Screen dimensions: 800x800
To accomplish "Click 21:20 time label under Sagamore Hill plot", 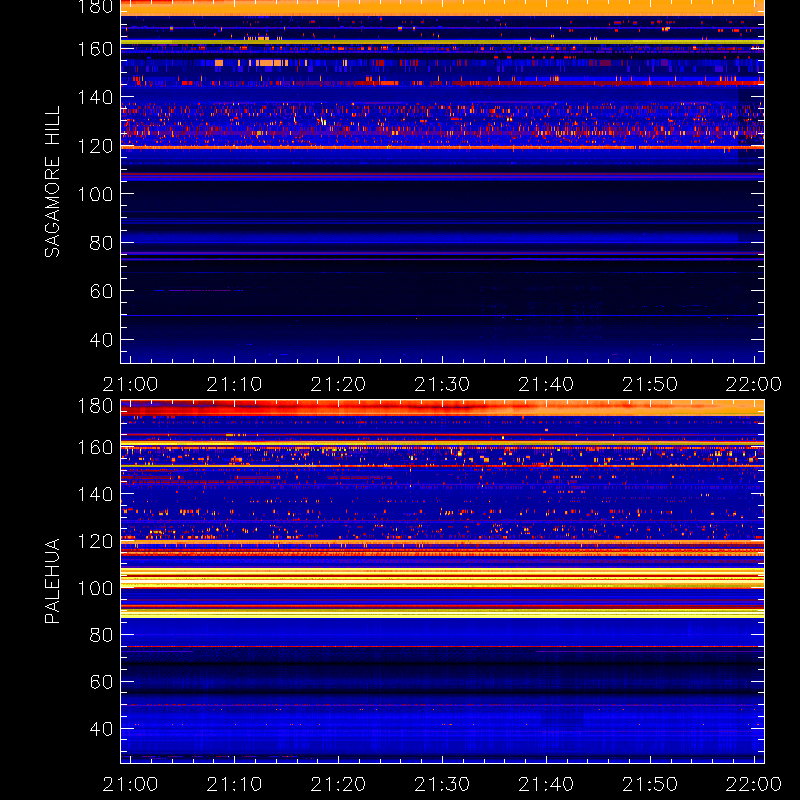I will pyautogui.click(x=338, y=384).
